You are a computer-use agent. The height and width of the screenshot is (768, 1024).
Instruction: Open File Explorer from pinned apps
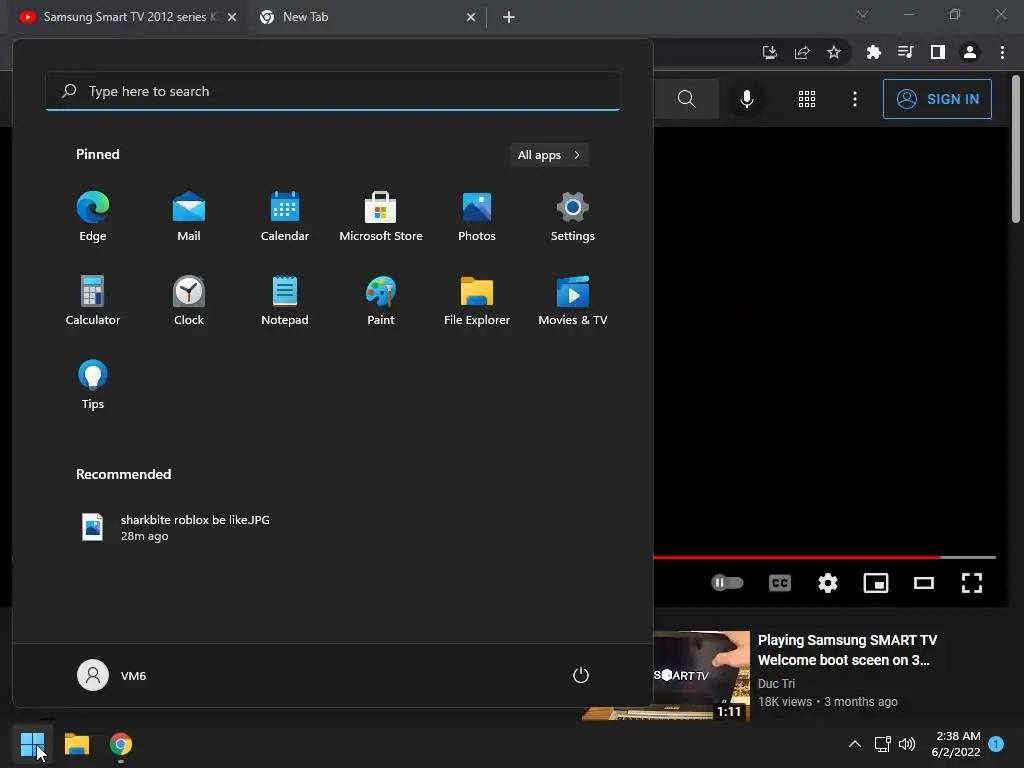coord(477,301)
